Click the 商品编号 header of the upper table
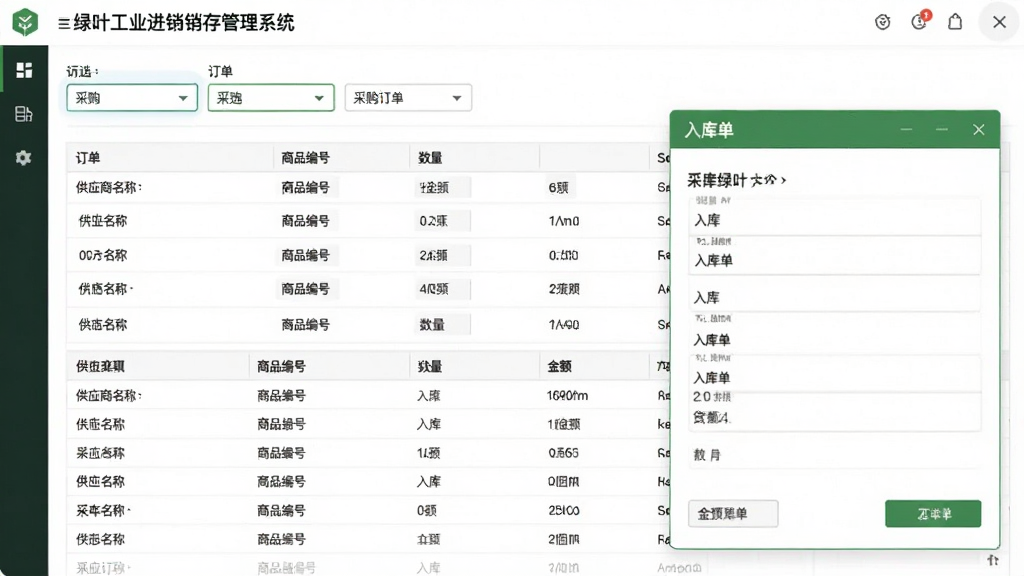The width and height of the screenshot is (1024, 576). point(305,157)
